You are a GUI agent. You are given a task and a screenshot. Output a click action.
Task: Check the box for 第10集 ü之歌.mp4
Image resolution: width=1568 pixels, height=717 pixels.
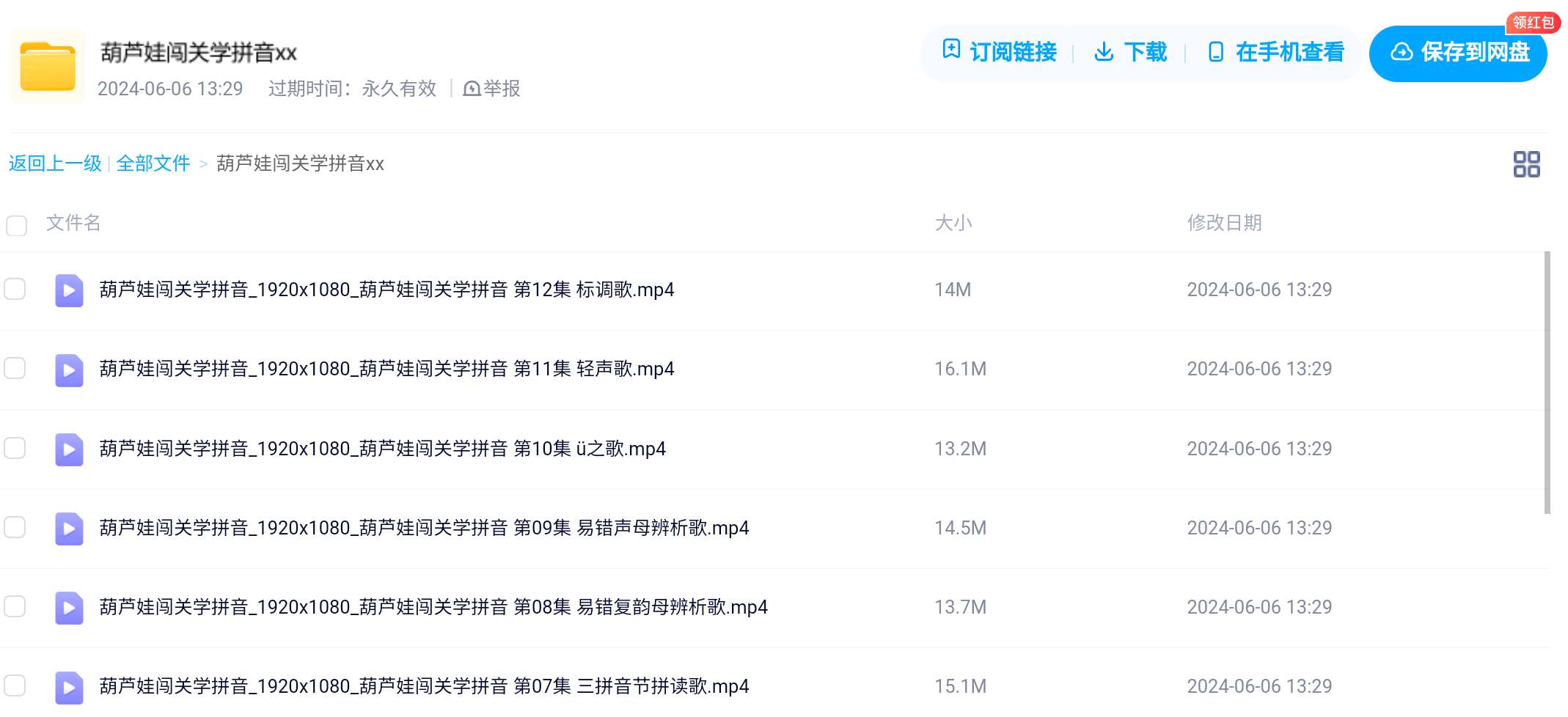coord(15,448)
